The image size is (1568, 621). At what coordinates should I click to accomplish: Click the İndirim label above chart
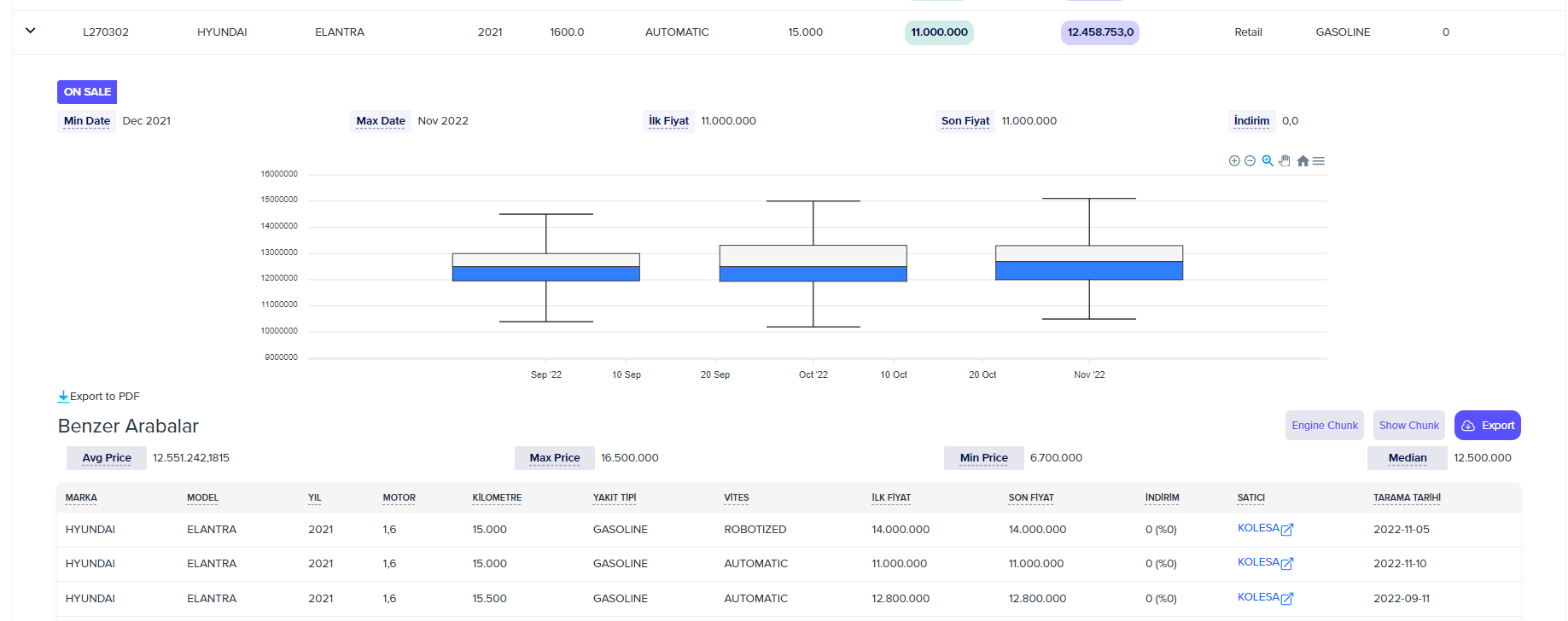click(x=1251, y=121)
